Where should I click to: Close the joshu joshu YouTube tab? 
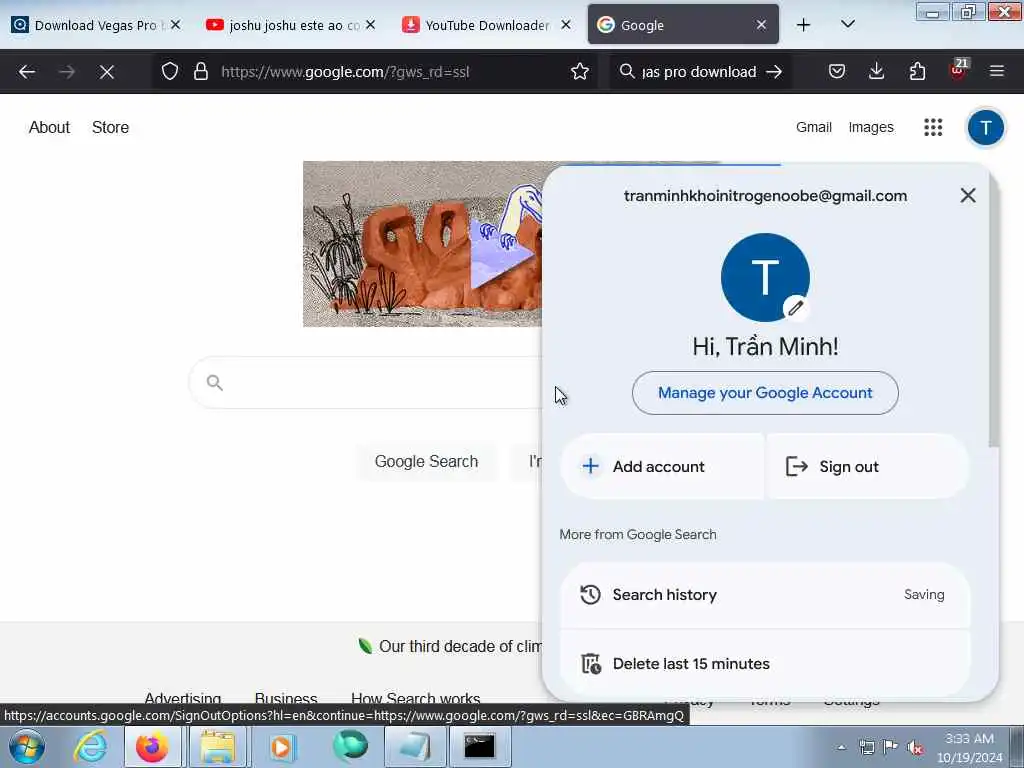pyautogui.click(x=370, y=25)
